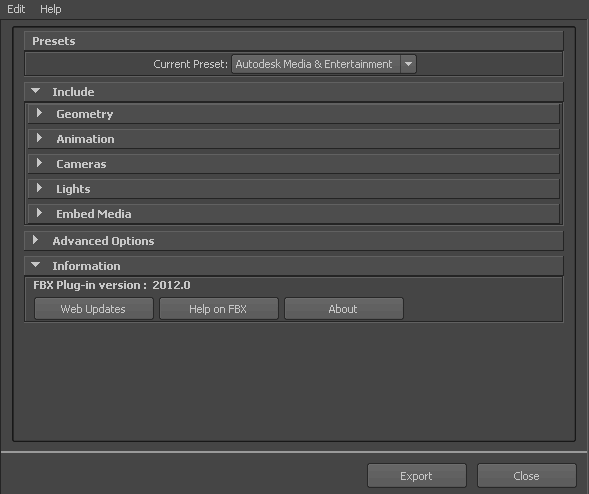Click the Presets header bar
Image resolution: width=589 pixels, height=494 pixels.
[x=294, y=41]
